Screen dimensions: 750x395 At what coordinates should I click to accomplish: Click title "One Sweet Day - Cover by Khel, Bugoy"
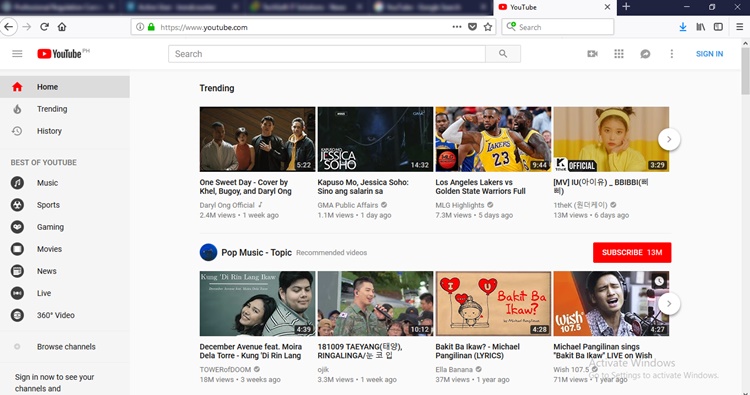coord(245,187)
